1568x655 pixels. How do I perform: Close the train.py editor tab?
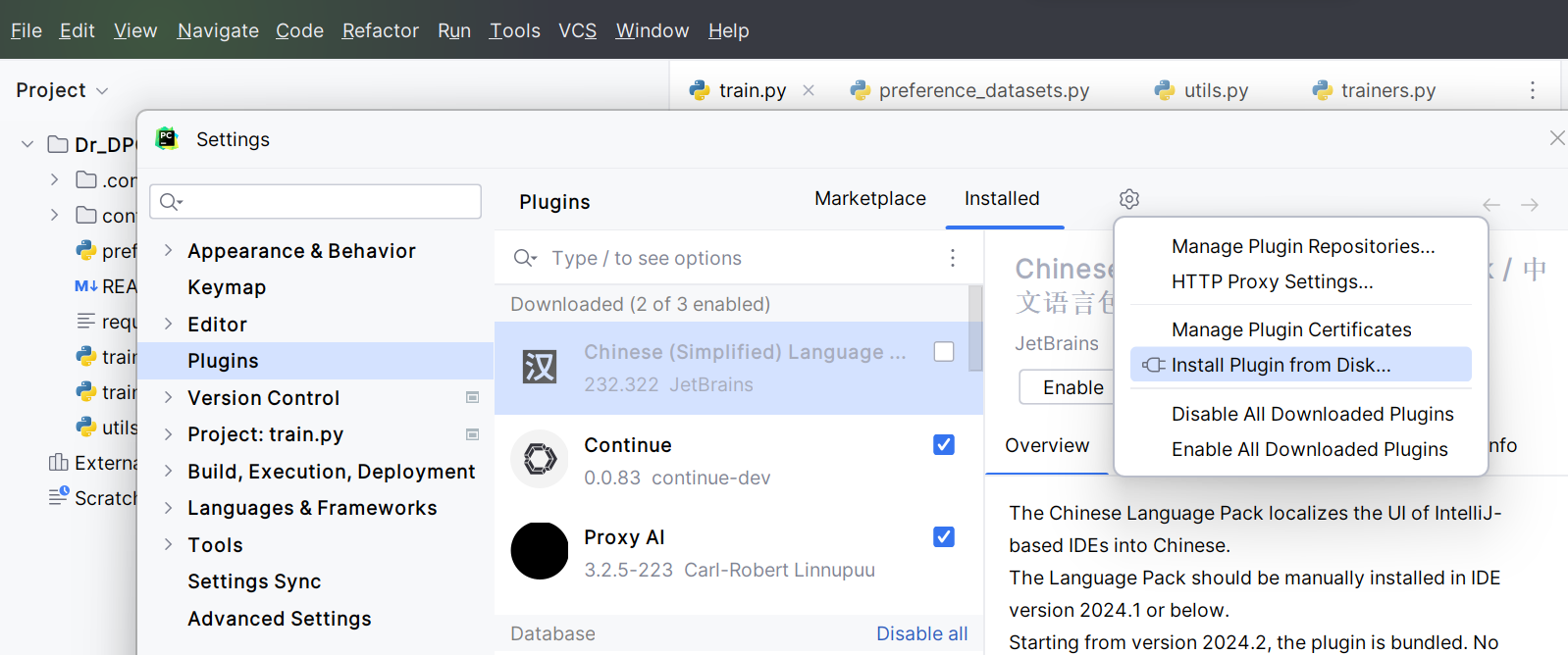(809, 90)
